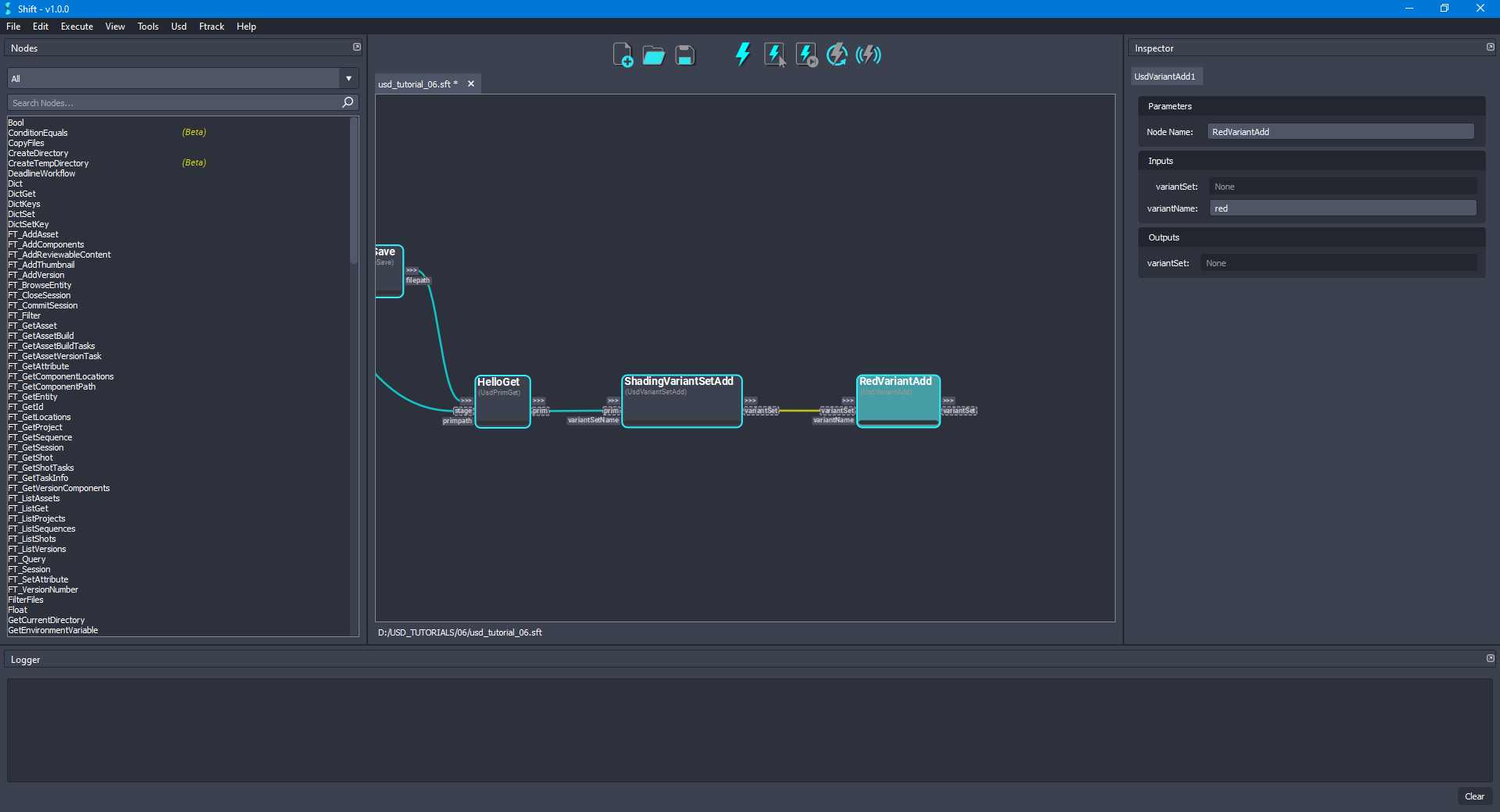Image resolution: width=1500 pixels, height=812 pixels.
Task: Enable live execution with the signal lightning icon
Action: (867, 55)
